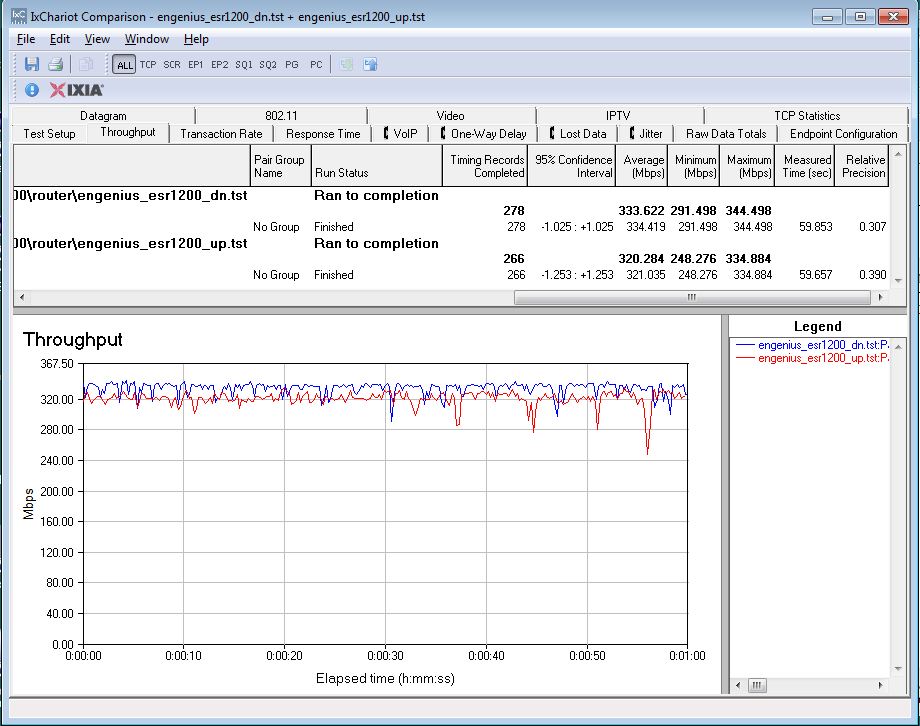This screenshot has height=726, width=920.
Task: Open the File menu
Action: pyautogui.click(x=26, y=39)
